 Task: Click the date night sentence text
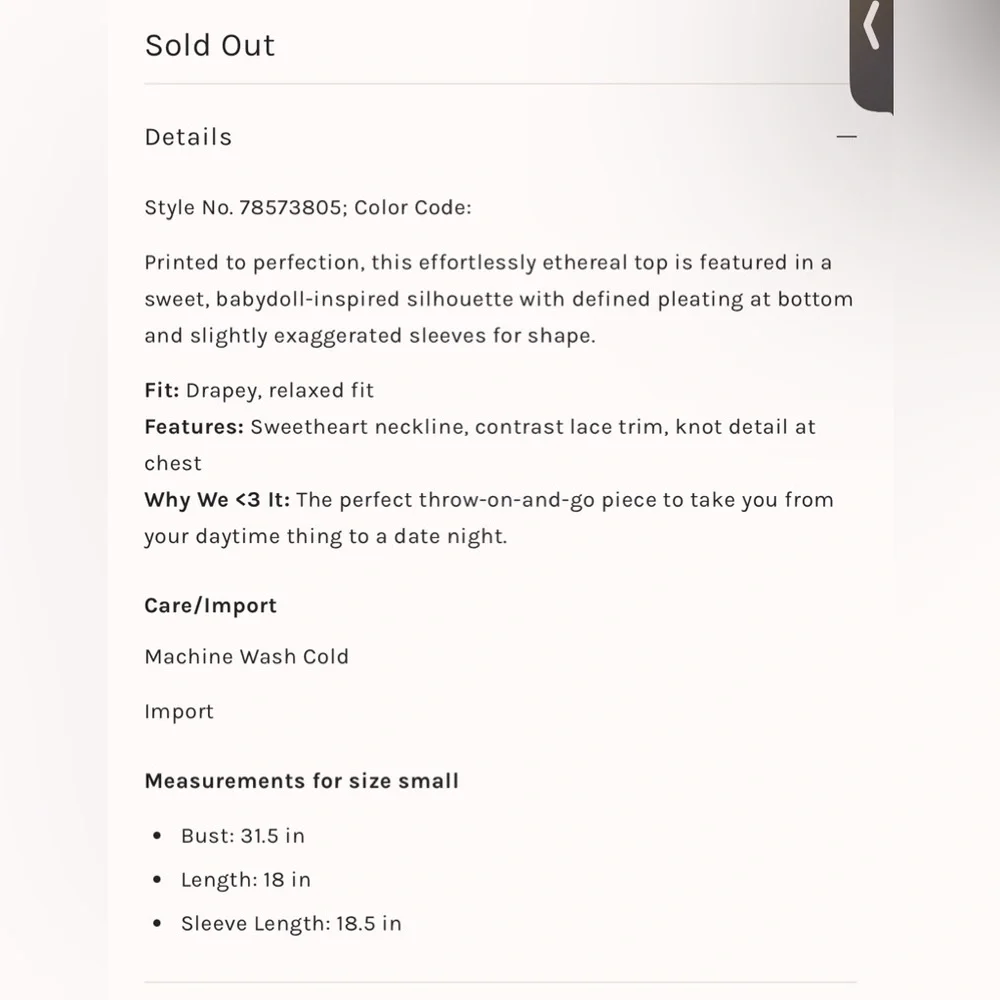tap(489, 518)
